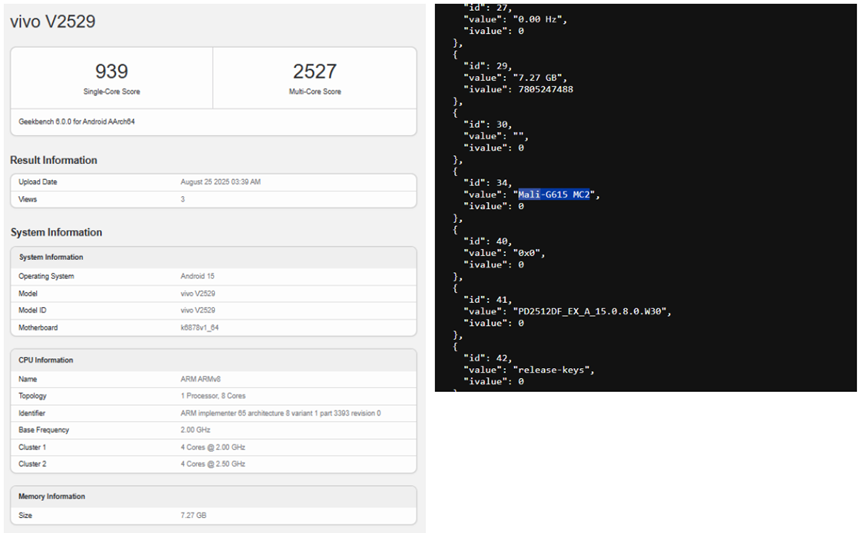Select the ivalue 7805247488 number in JSON
This screenshot has height=533, width=863.
(540, 89)
